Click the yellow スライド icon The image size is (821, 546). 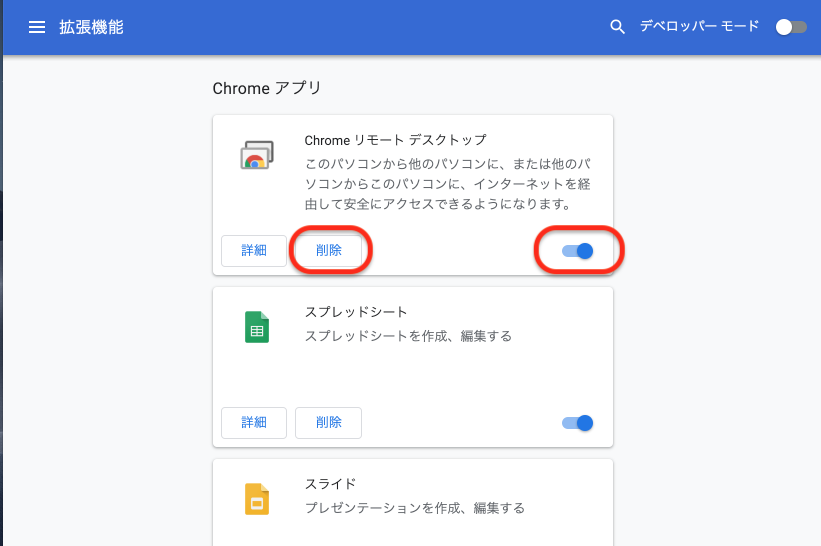pyautogui.click(x=257, y=499)
